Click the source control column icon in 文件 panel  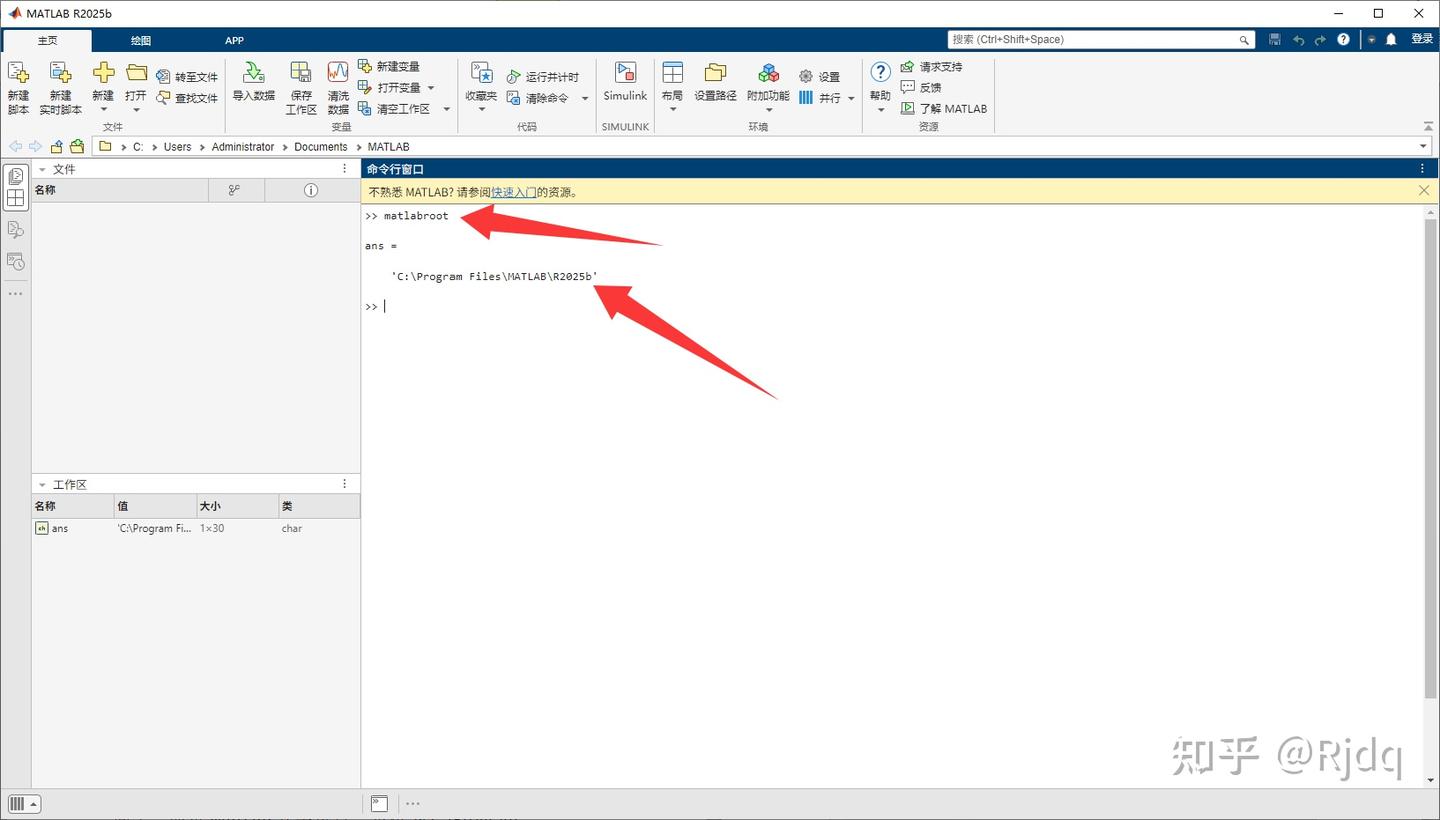tap(234, 190)
